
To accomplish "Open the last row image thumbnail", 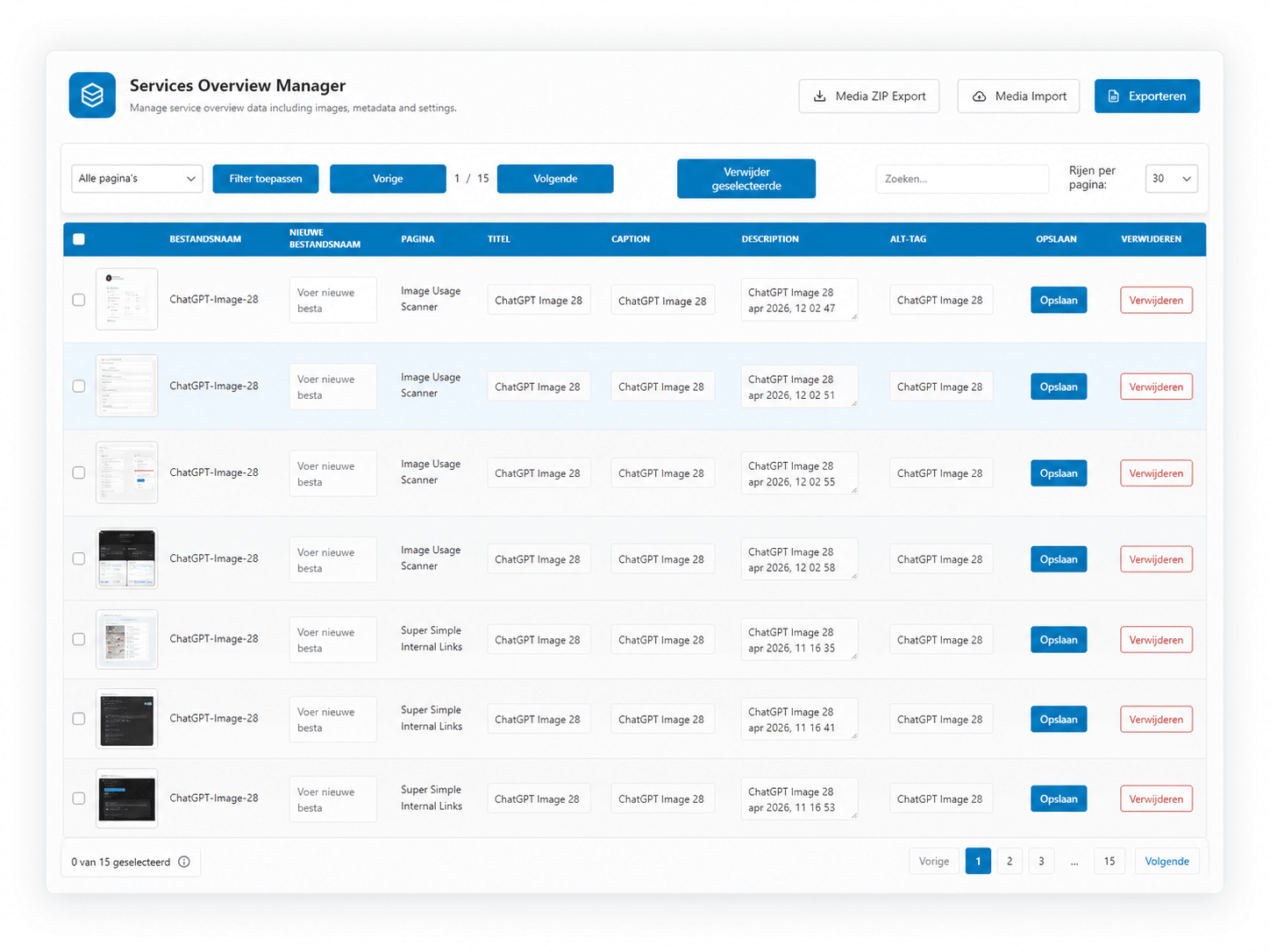I will (x=126, y=799).
